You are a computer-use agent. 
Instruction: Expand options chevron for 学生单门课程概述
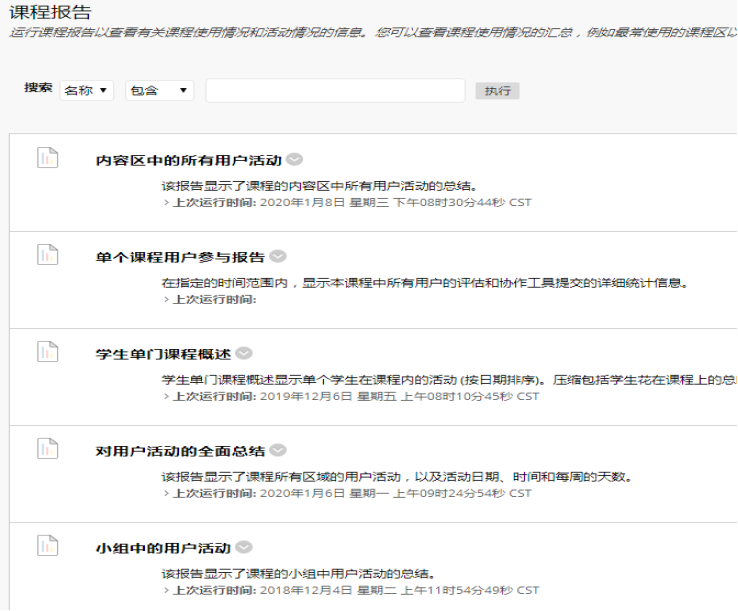coord(244,354)
